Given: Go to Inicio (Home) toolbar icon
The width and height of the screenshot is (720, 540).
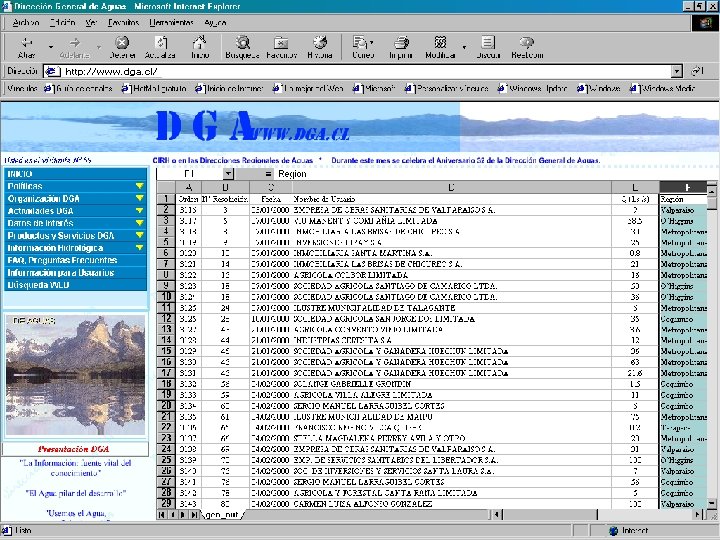Looking at the screenshot, I should coord(200,43).
